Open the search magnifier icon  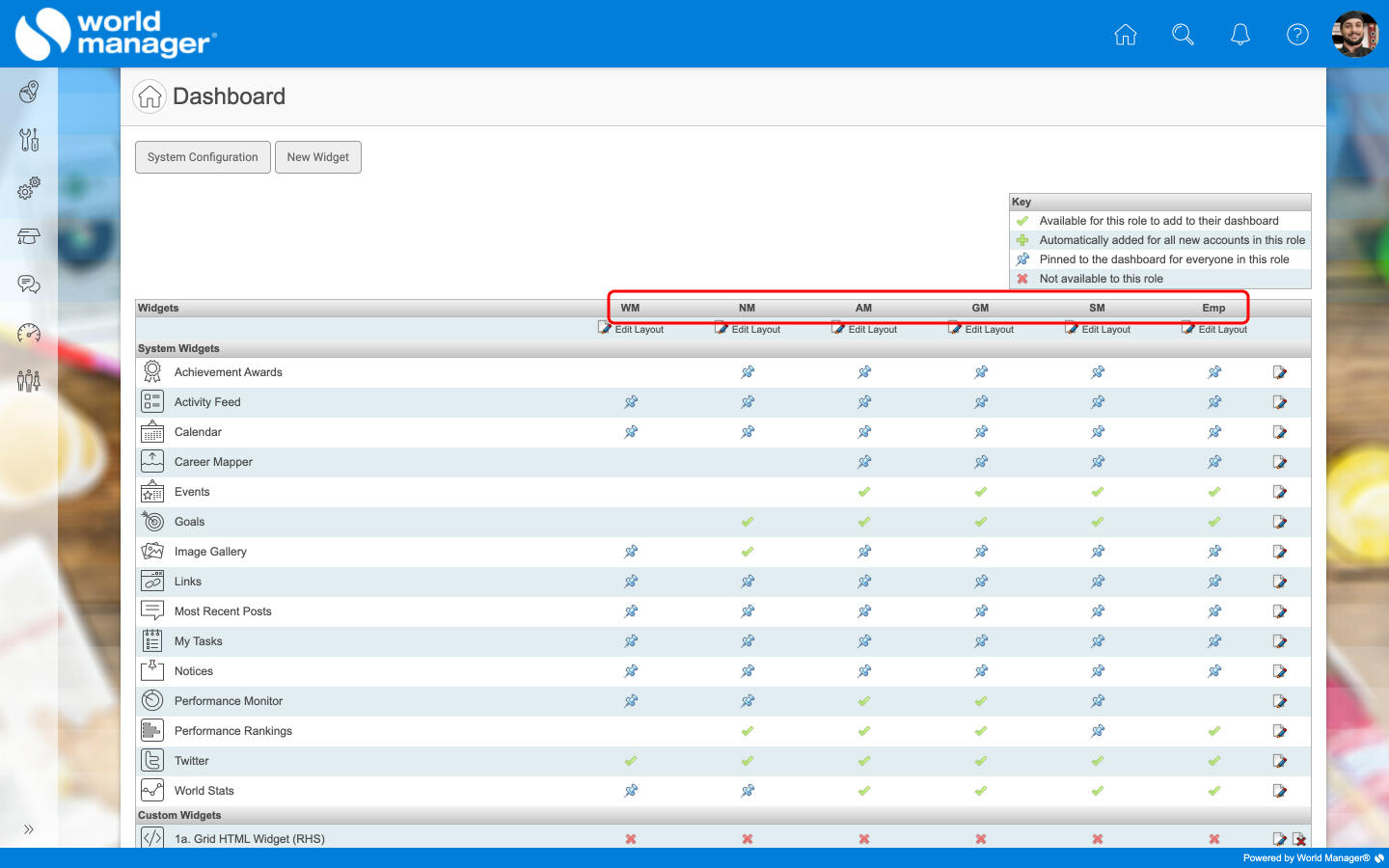[1183, 35]
